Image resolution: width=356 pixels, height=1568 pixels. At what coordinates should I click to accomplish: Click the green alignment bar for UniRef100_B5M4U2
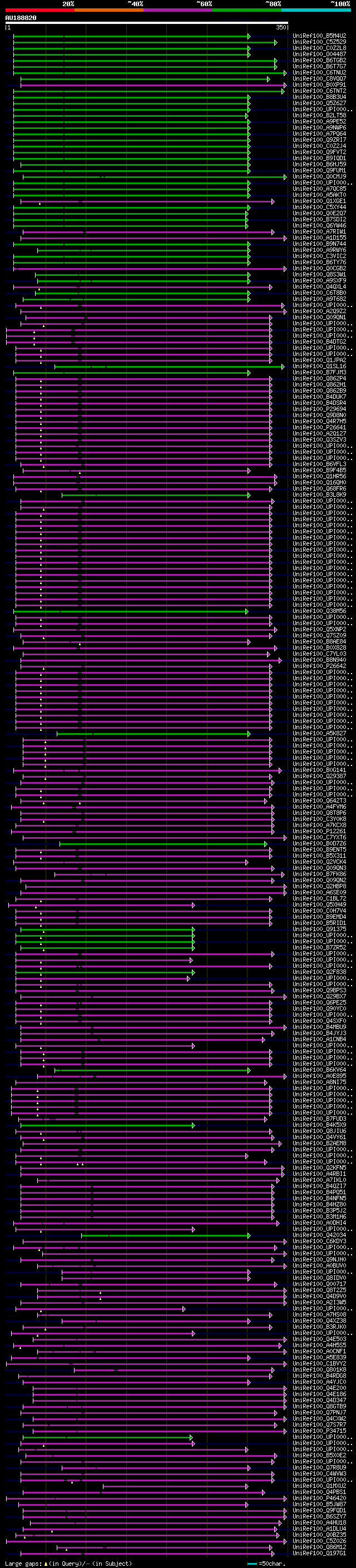(x=131, y=37)
